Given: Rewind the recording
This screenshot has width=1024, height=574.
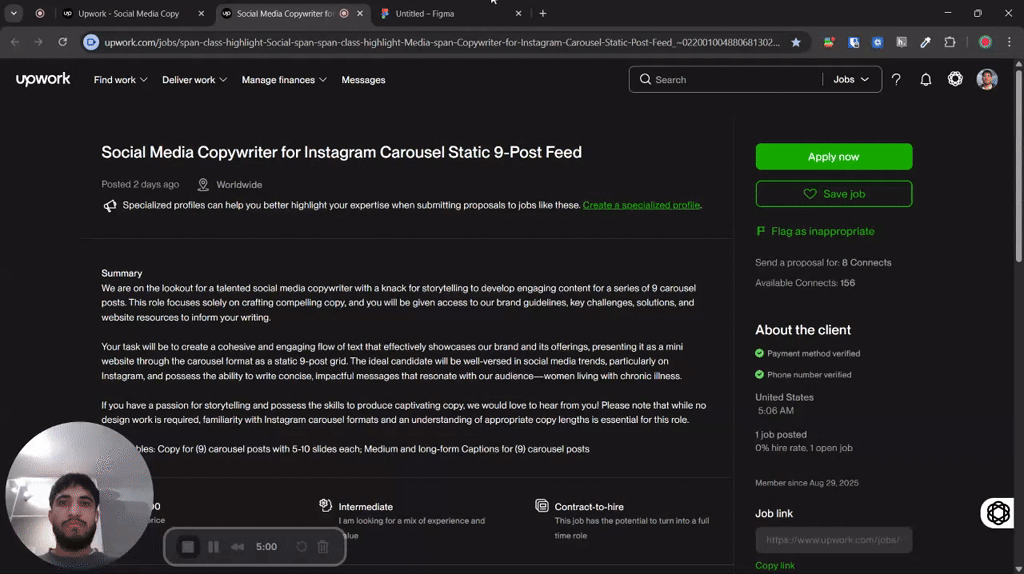Looking at the screenshot, I should tap(238, 547).
